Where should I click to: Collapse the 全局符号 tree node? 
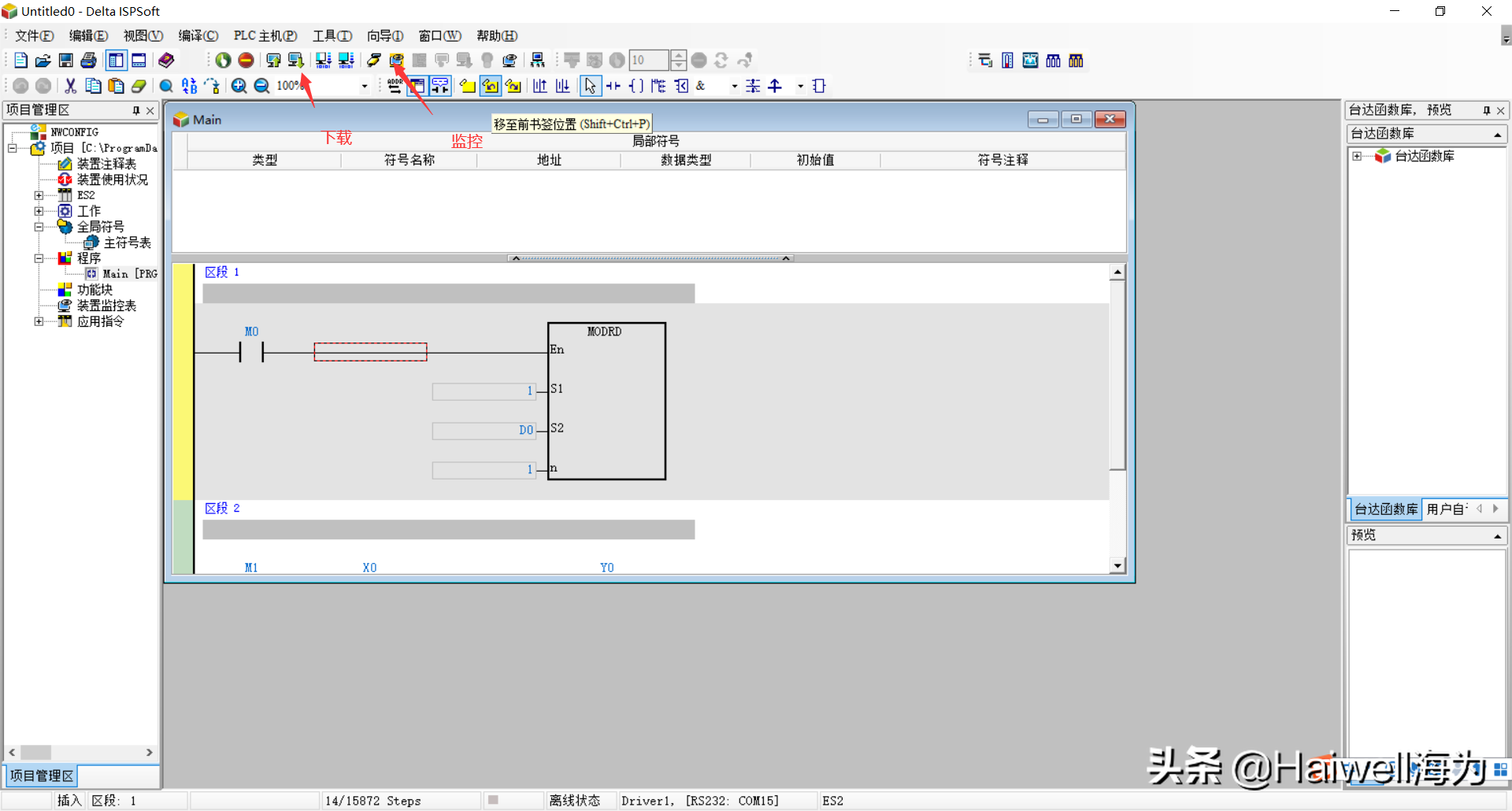(39, 227)
